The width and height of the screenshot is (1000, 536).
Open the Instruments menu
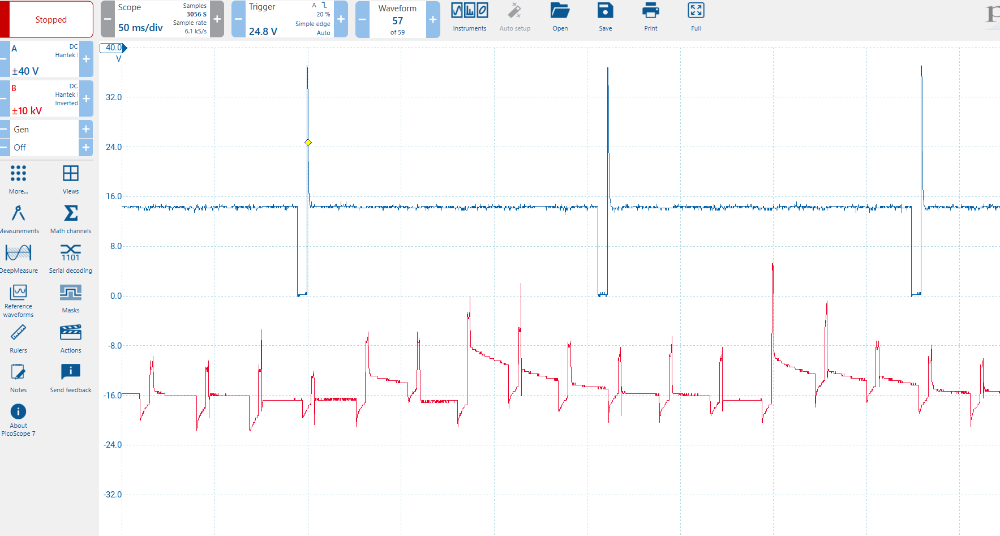pos(469,16)
